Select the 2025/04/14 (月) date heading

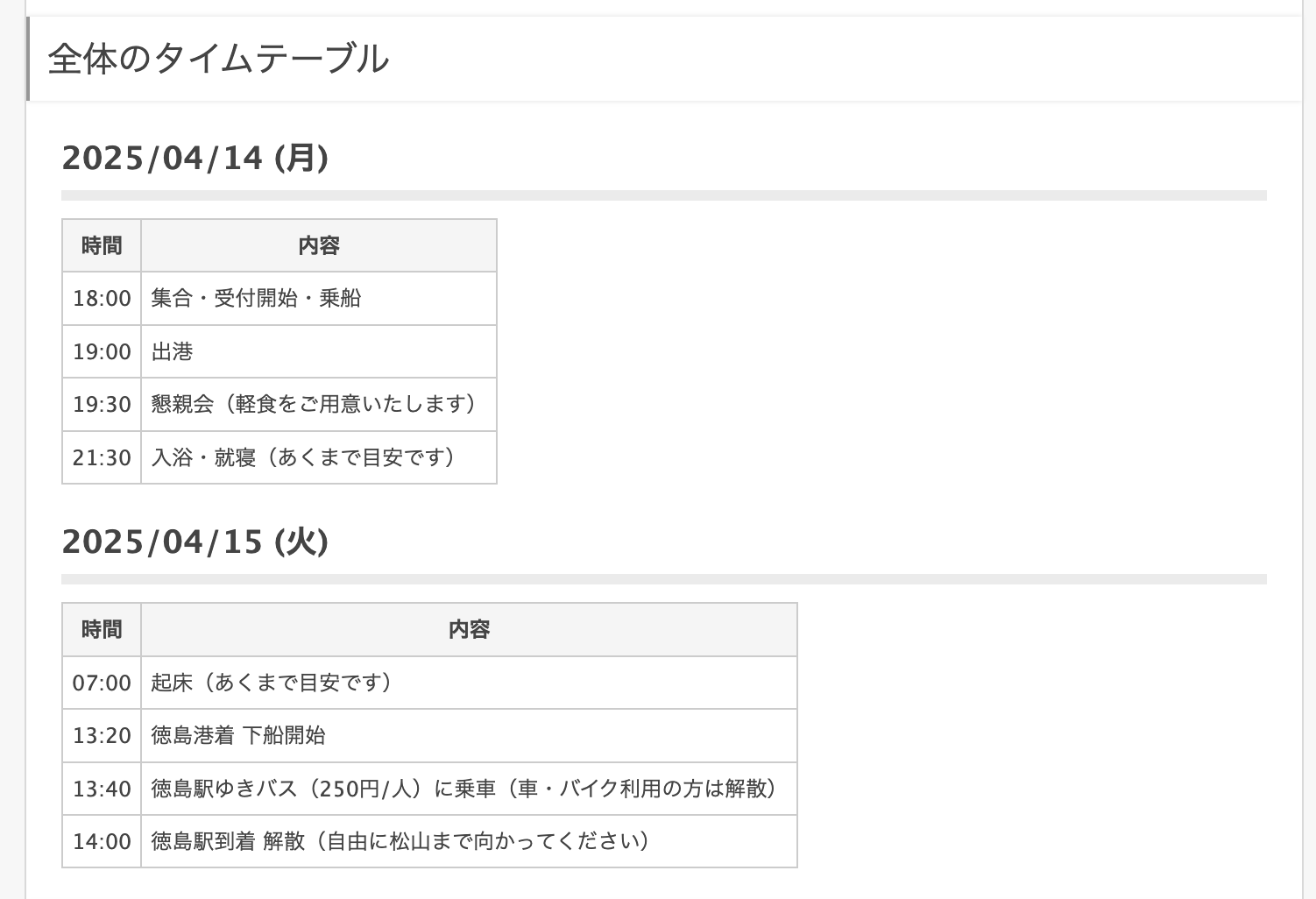pos(195,158)
